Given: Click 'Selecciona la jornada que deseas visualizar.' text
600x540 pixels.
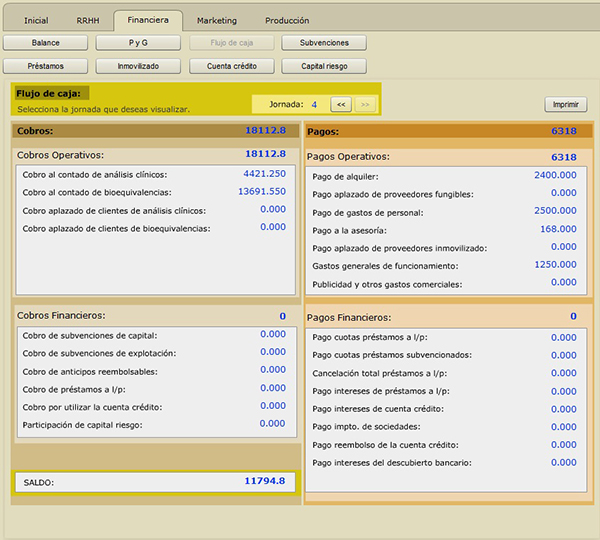Looking at the screenshot, I should (x=103, y=109).
